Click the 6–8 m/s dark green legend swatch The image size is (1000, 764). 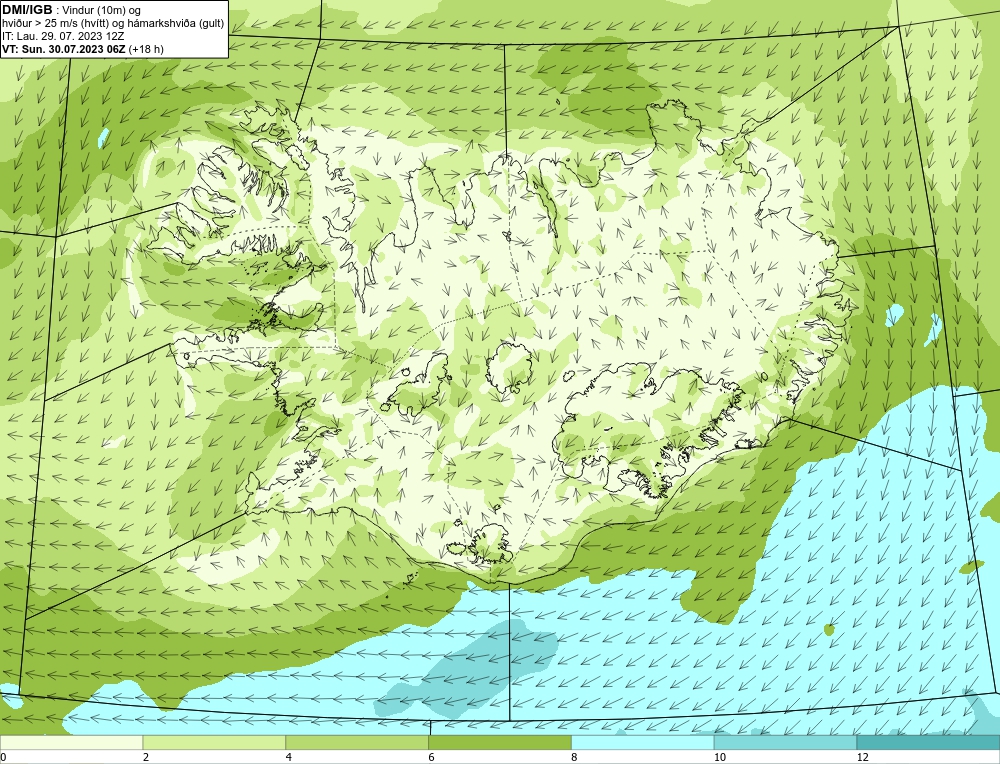pyautogui.click(x=500, y=742)
